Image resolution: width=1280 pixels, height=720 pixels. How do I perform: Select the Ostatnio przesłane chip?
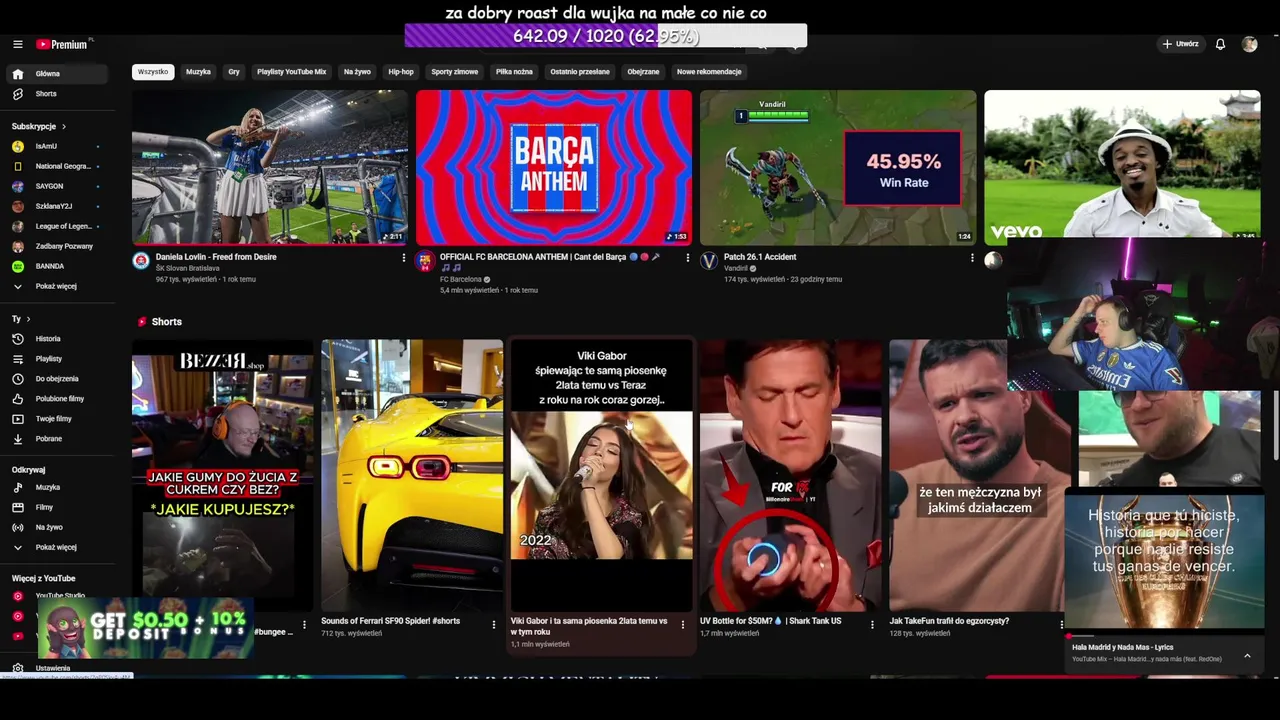coord(580,72)
